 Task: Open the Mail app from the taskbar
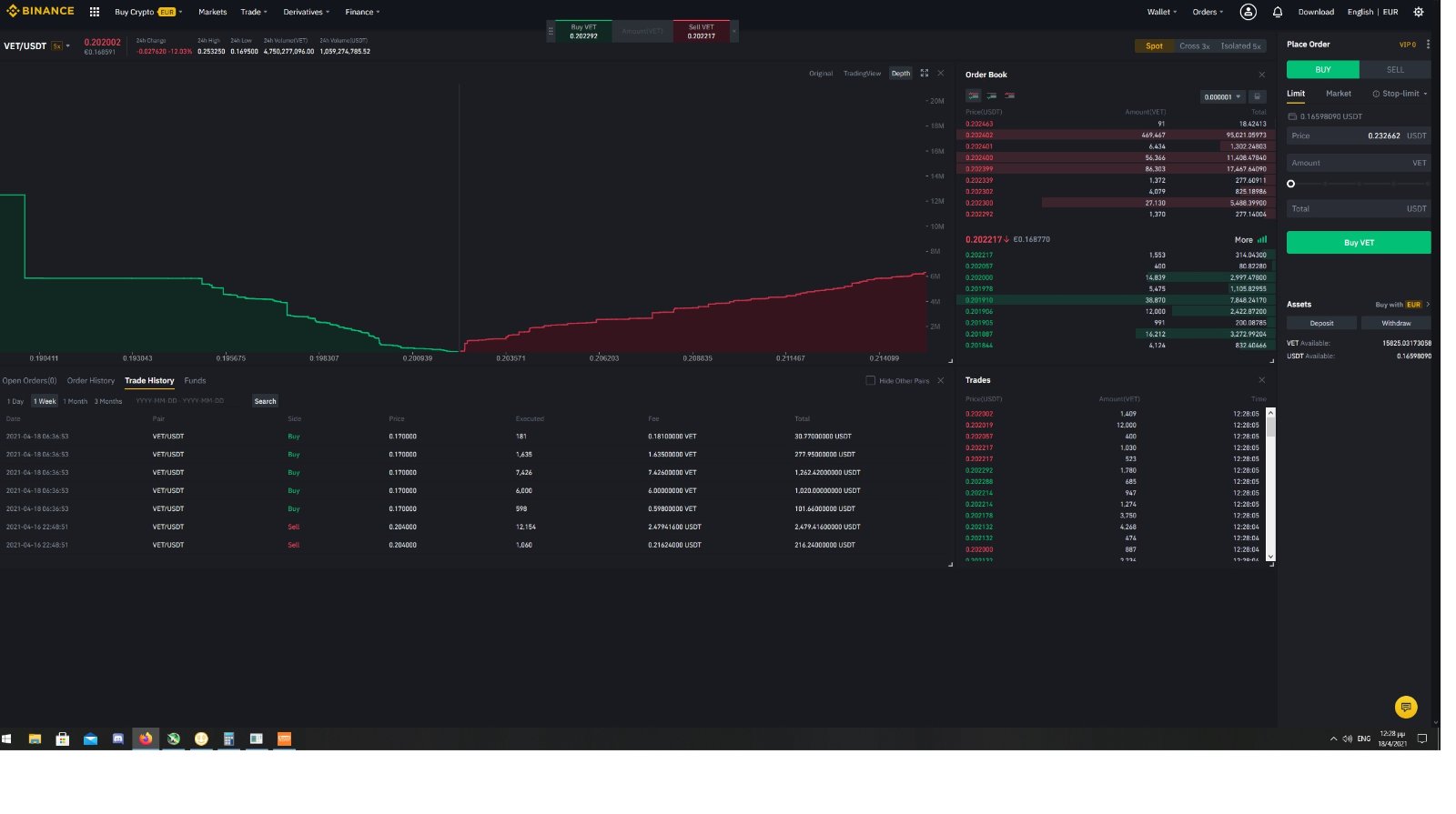(x=90, y=739)
